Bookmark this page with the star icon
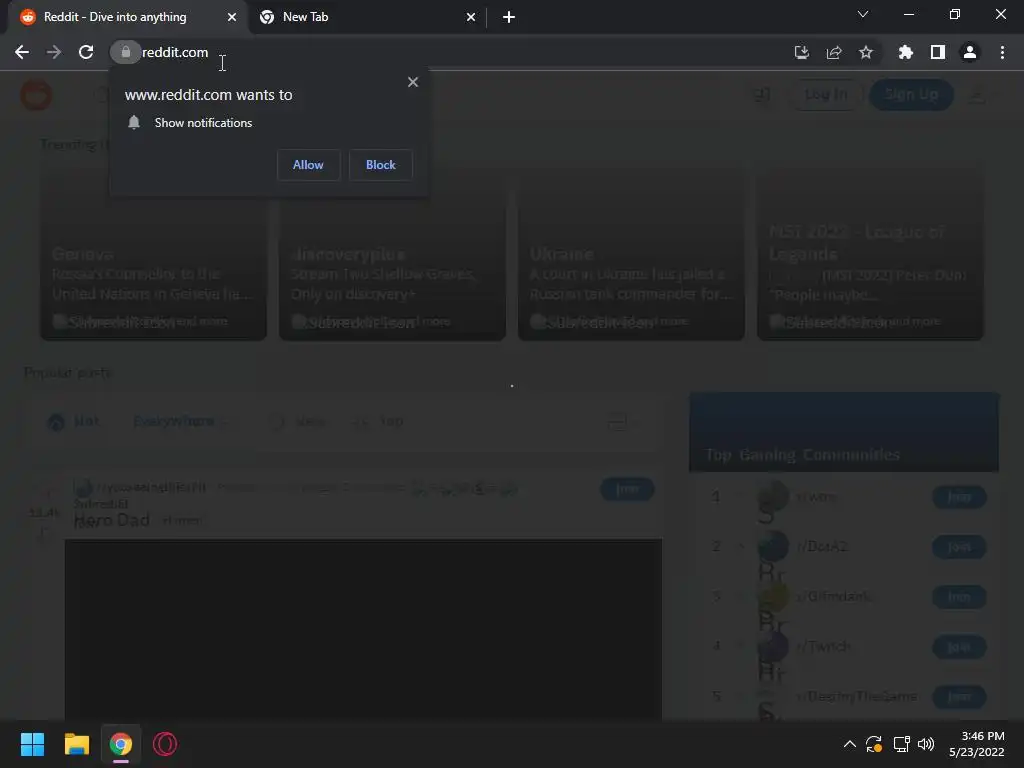 [866, 52]
